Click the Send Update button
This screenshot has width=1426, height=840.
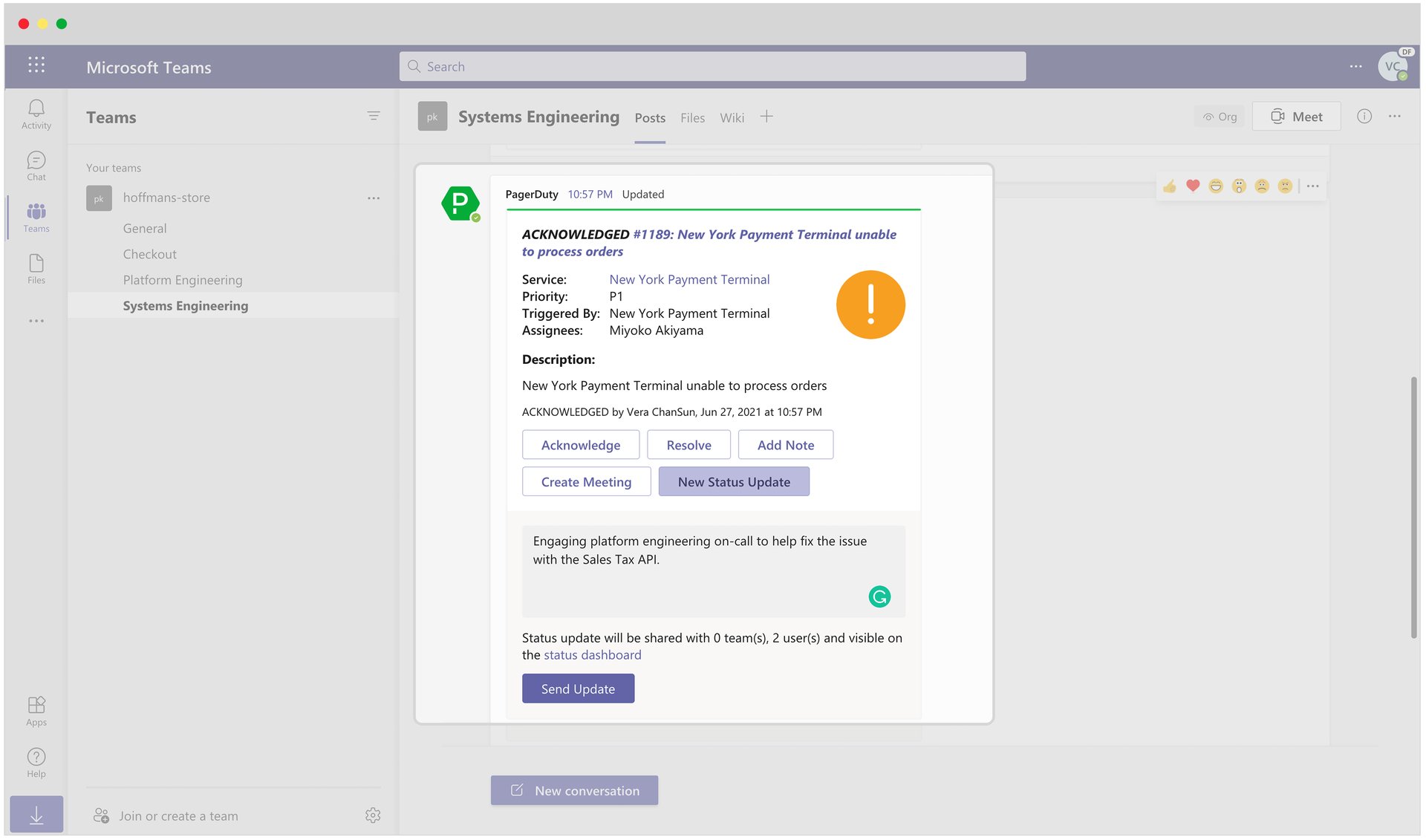coord(578,688)
